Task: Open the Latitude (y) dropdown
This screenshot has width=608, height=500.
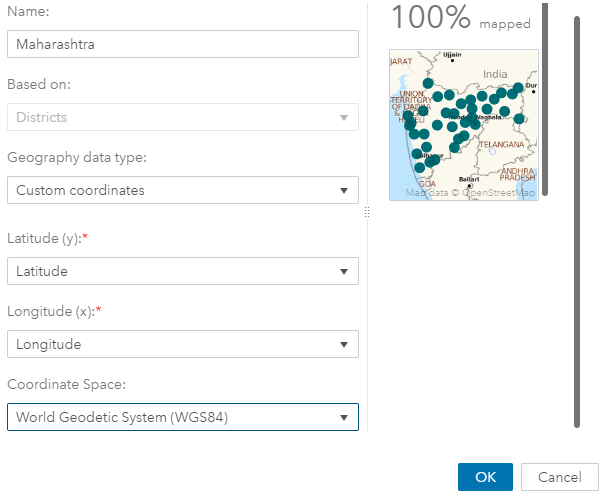Action: tap(182, 271)
